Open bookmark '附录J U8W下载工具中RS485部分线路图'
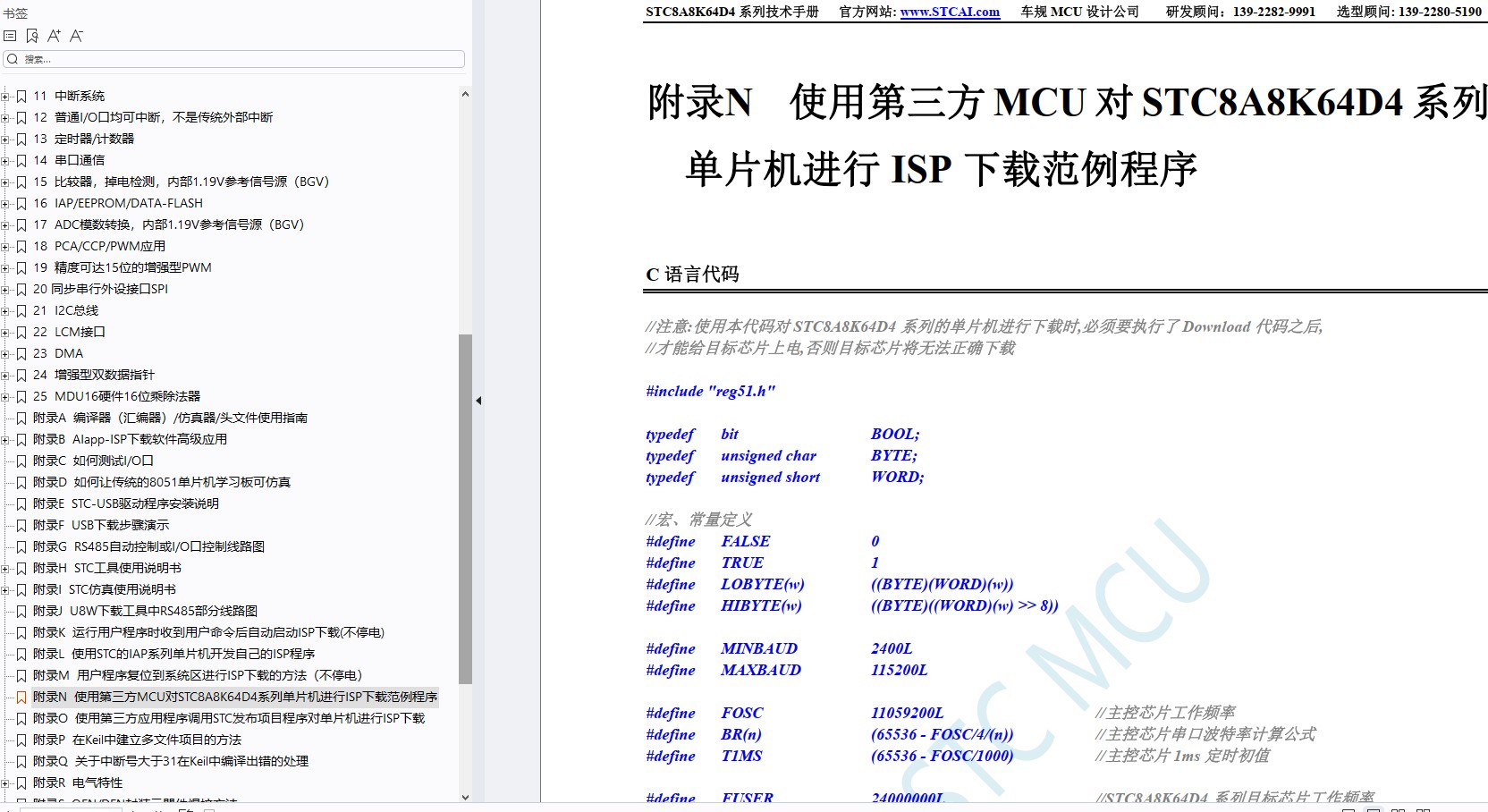1488x812 pixels. click(146, 611)
